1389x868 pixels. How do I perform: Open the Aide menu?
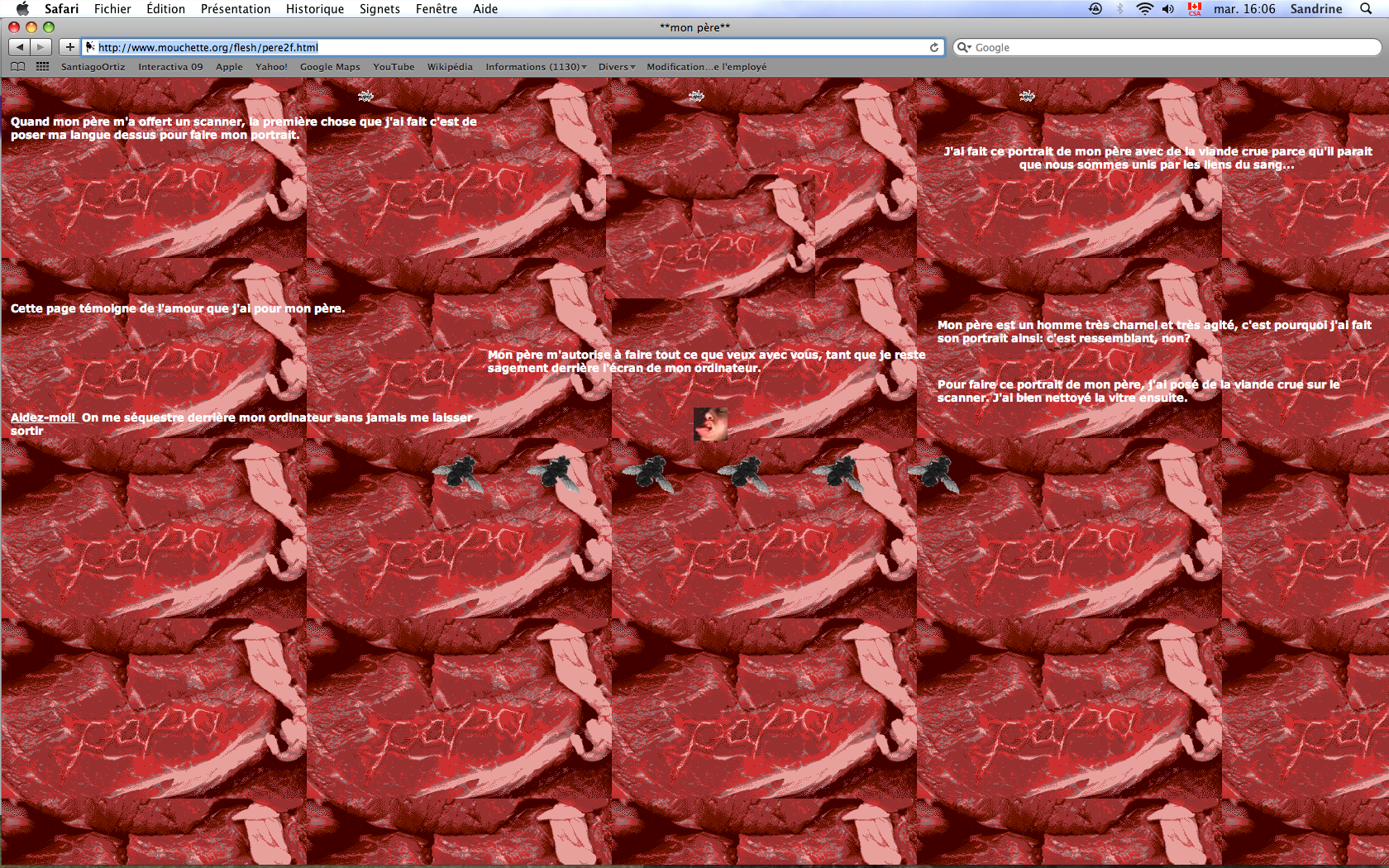coord(485,8)
